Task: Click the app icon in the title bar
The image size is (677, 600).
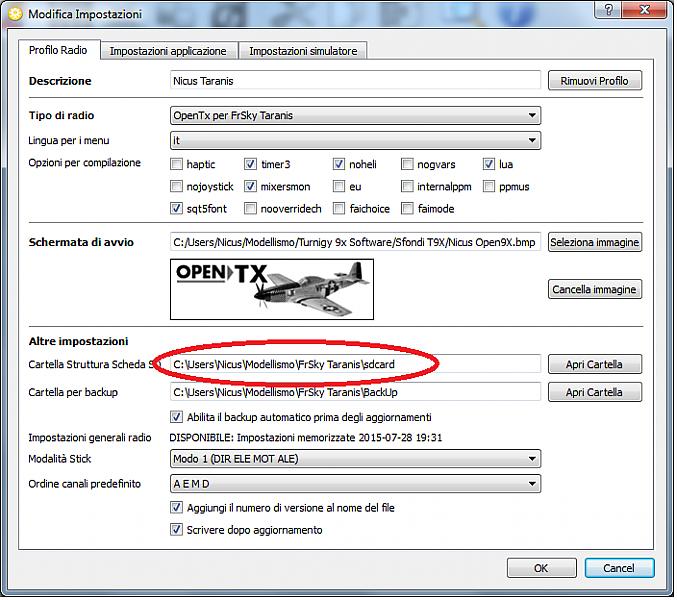Action: 13,14
